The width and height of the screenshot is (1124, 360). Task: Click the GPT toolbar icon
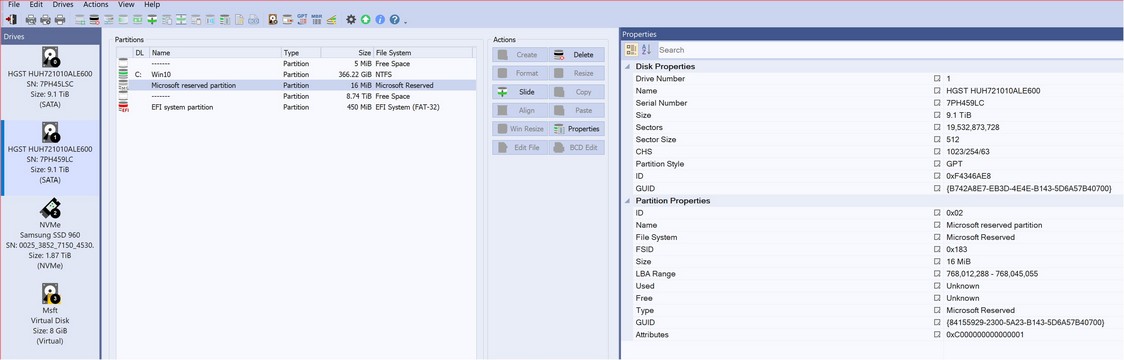point(302,19)
